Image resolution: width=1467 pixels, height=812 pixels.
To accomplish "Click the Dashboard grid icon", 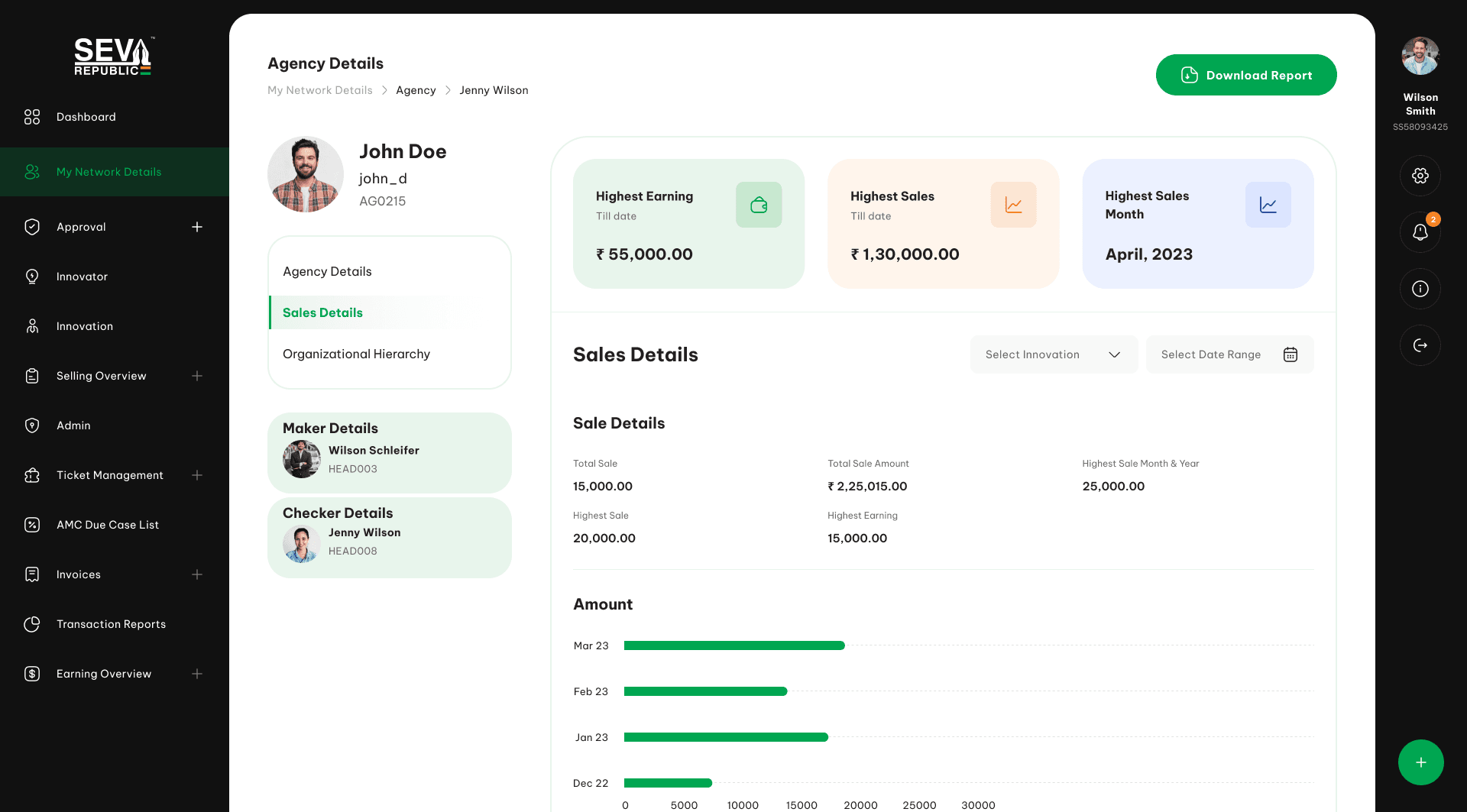I will coord(32,117).
